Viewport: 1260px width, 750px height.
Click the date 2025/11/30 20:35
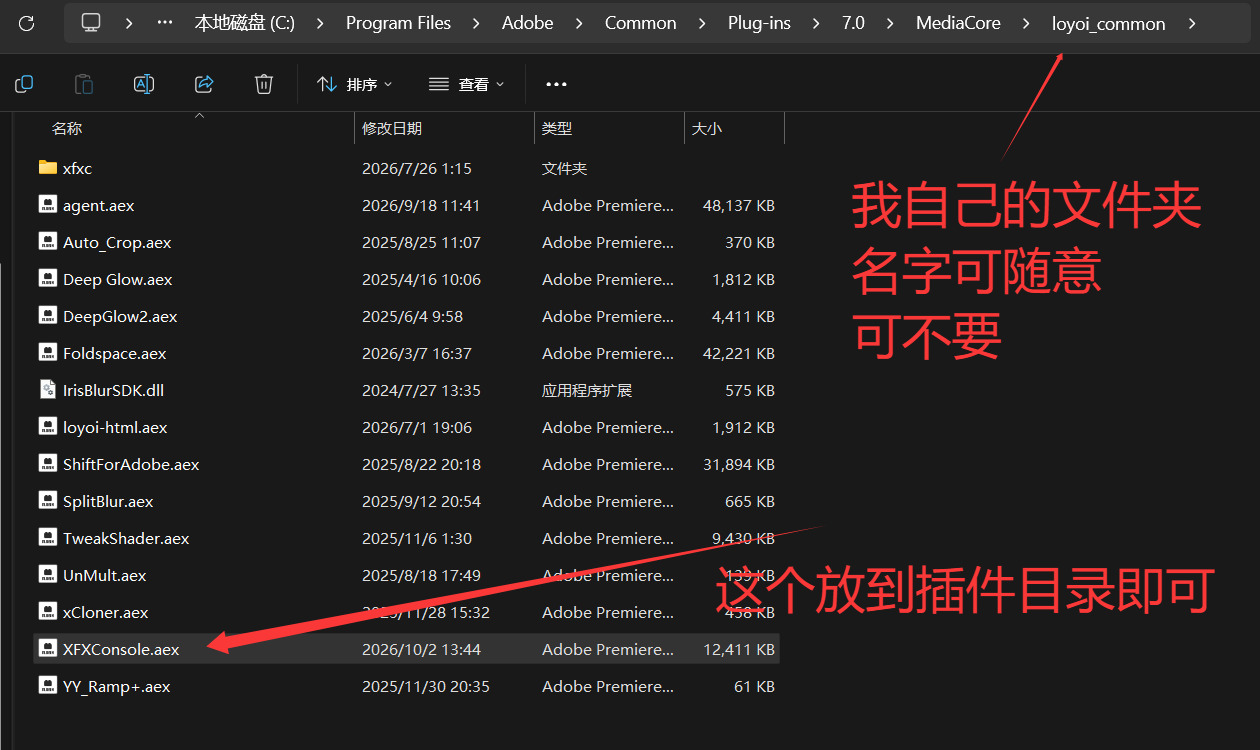426,687
